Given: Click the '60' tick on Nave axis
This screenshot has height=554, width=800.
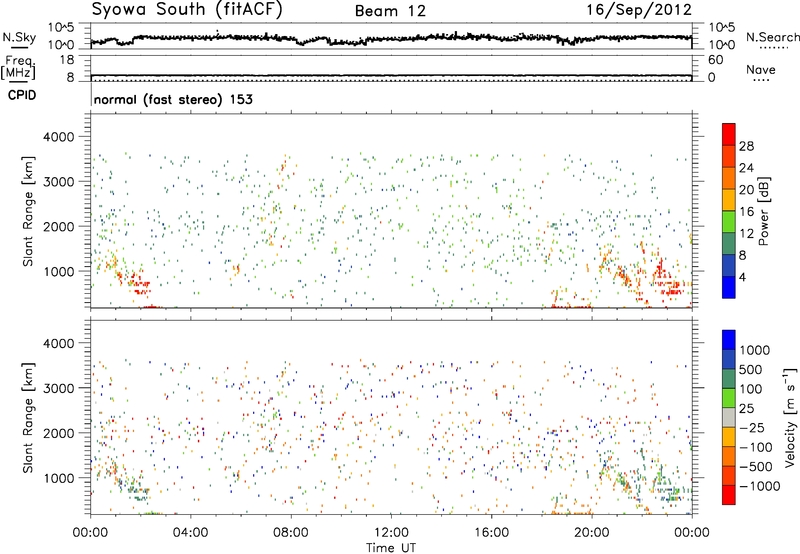Looking at the screenshot, I should 715,60.
